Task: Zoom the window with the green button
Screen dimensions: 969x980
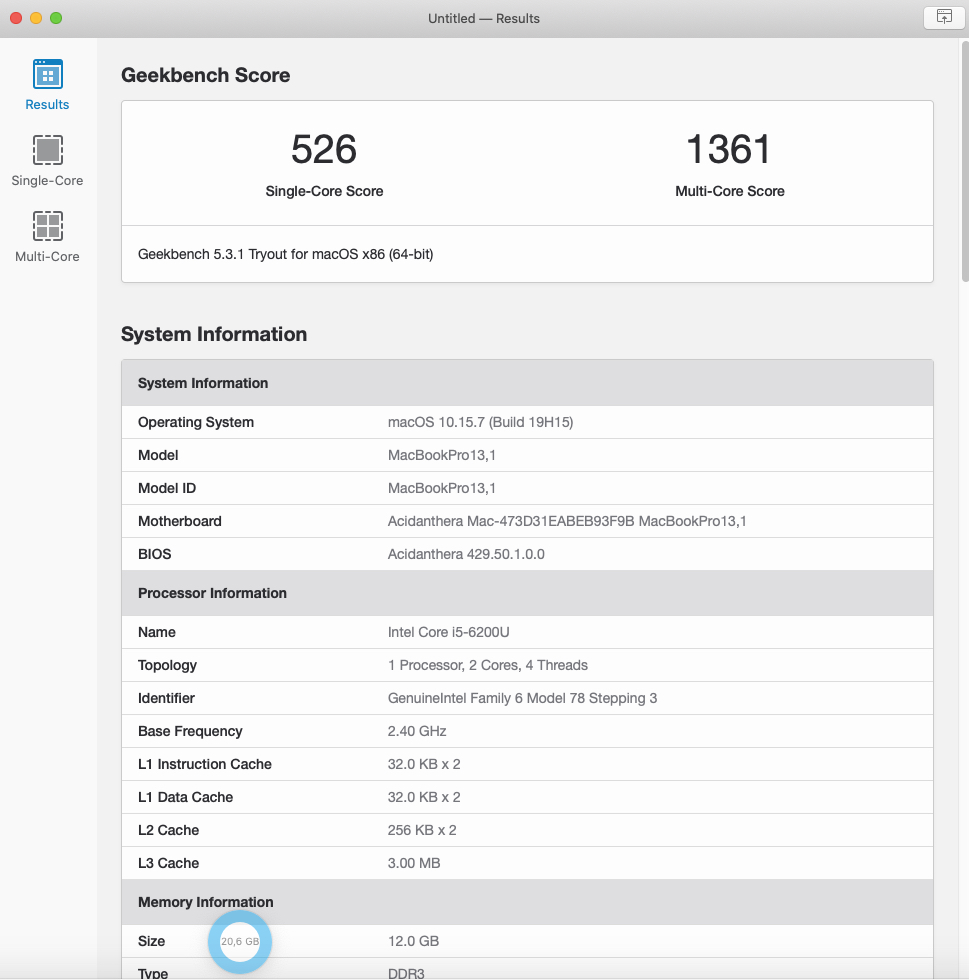Action: 56,18
